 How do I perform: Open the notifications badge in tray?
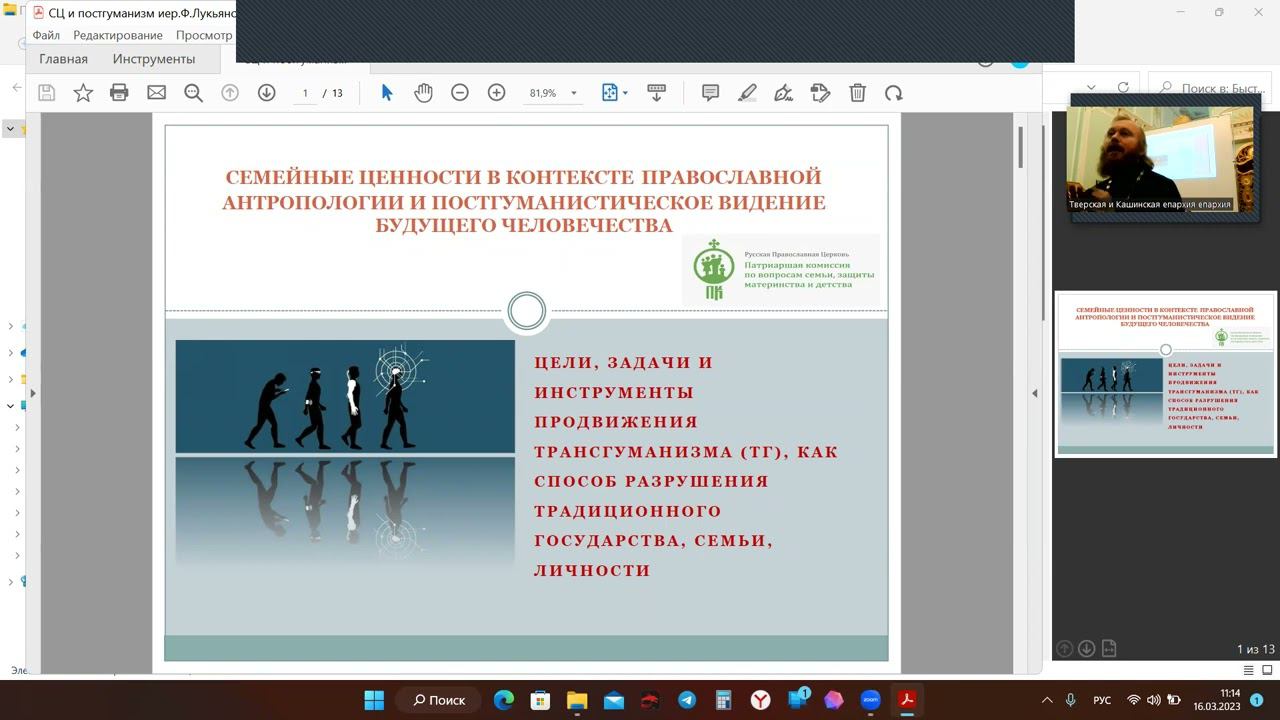coord(1258,700)
